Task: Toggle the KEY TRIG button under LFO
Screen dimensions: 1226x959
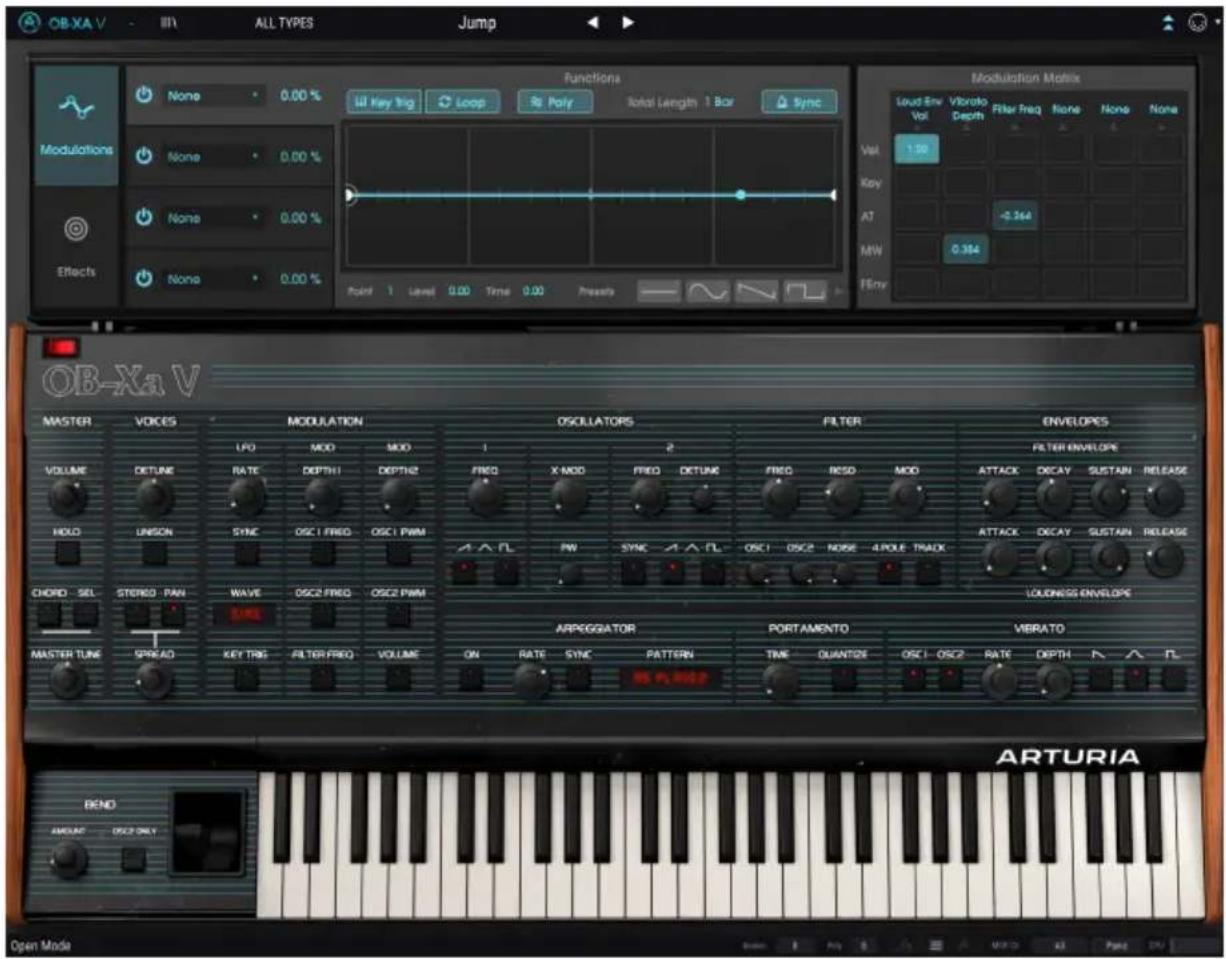Action: 245,679
